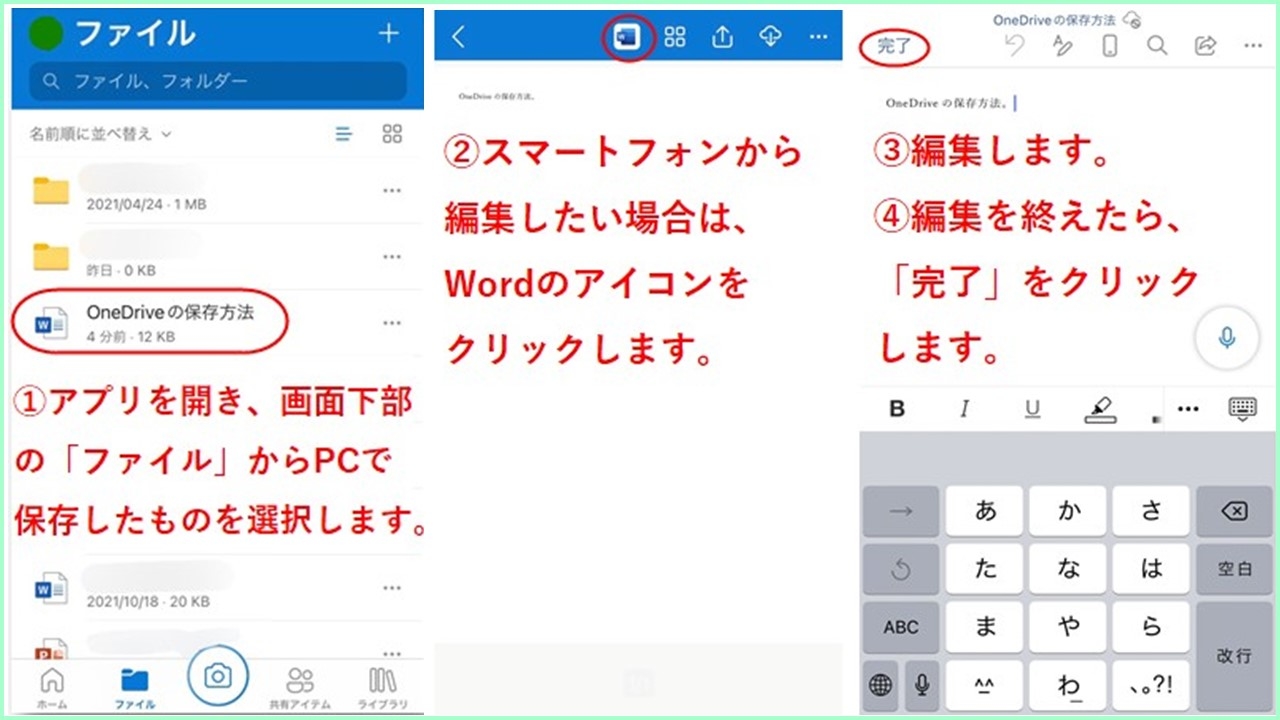
Task: Hide the keyboard with keyboard icon
Action: pos(1243,409)
